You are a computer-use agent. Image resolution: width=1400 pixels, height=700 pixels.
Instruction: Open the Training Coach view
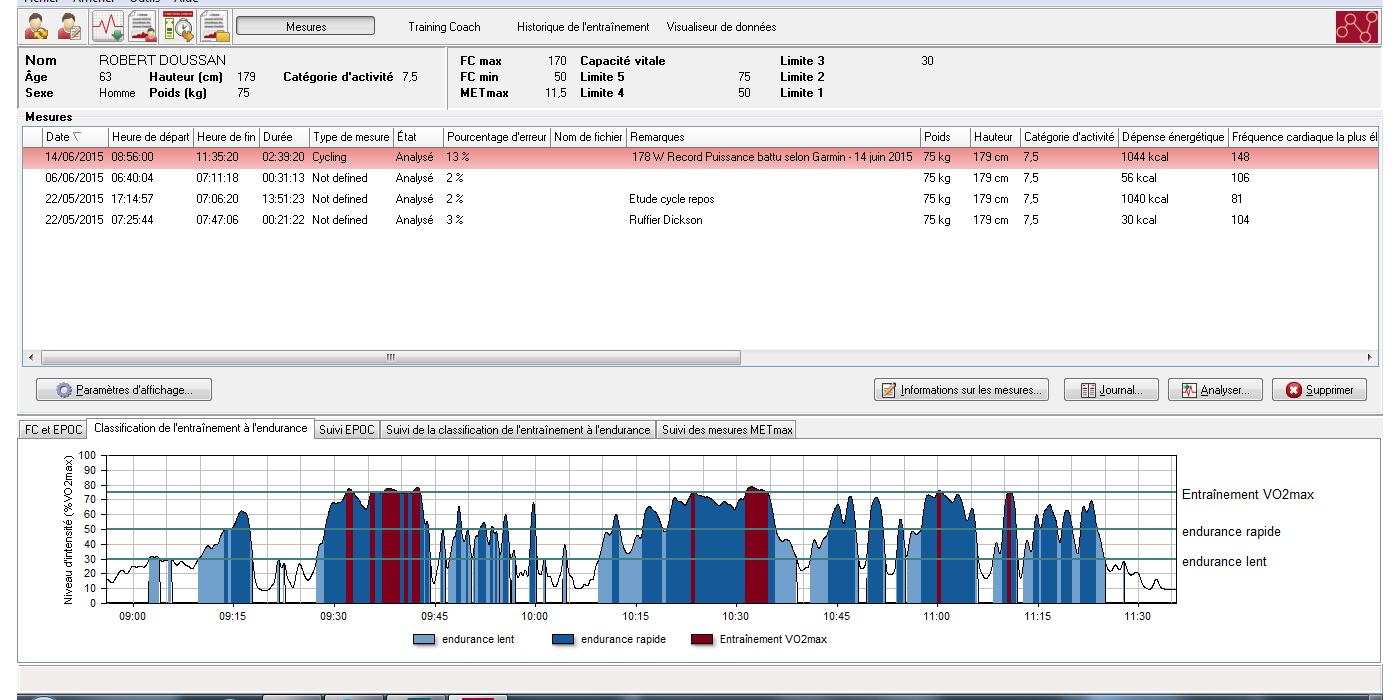pyautogui.click(x=444, y=27)
